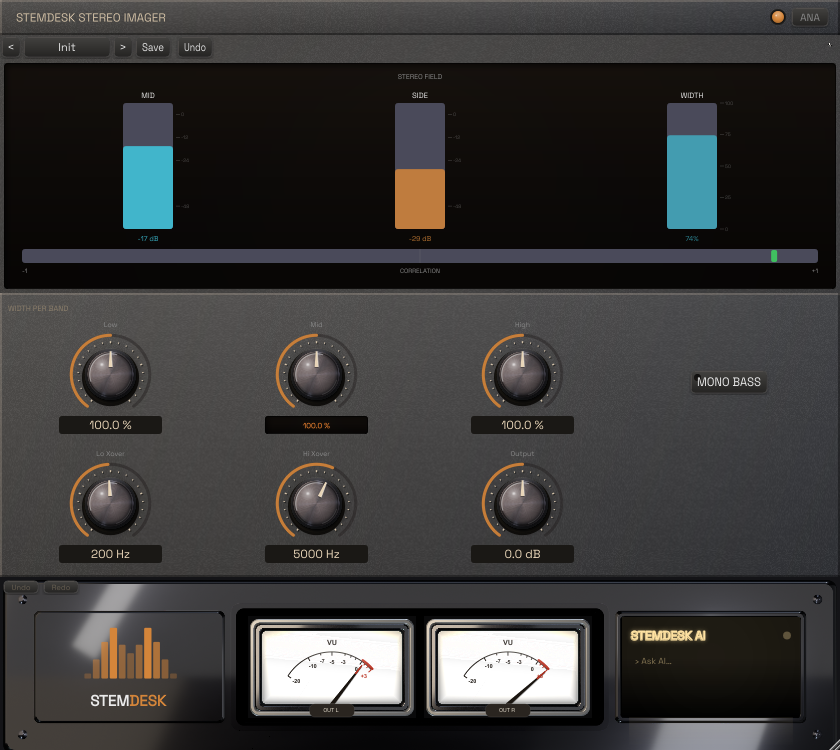Click the cyan MID level meter
The image size is (840, 750).
(x=148, y=166)
